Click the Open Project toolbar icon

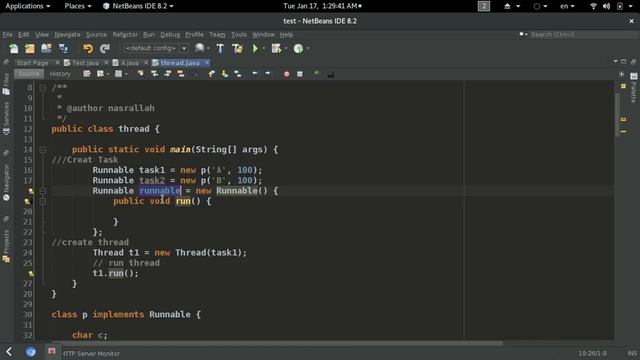click(46, 49)
